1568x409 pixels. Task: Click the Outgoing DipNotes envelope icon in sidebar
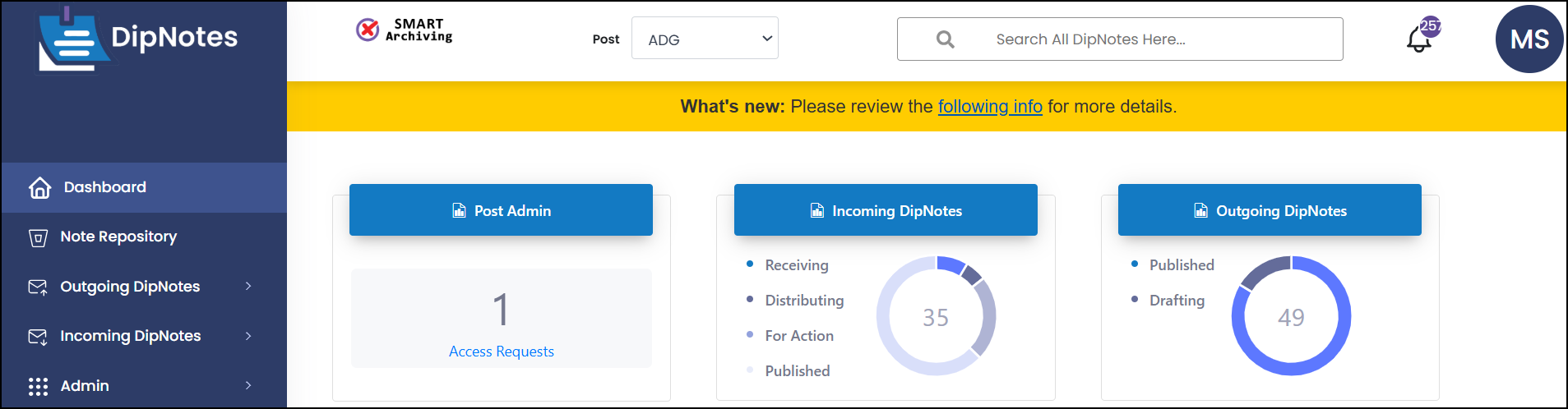coord(38,287)
